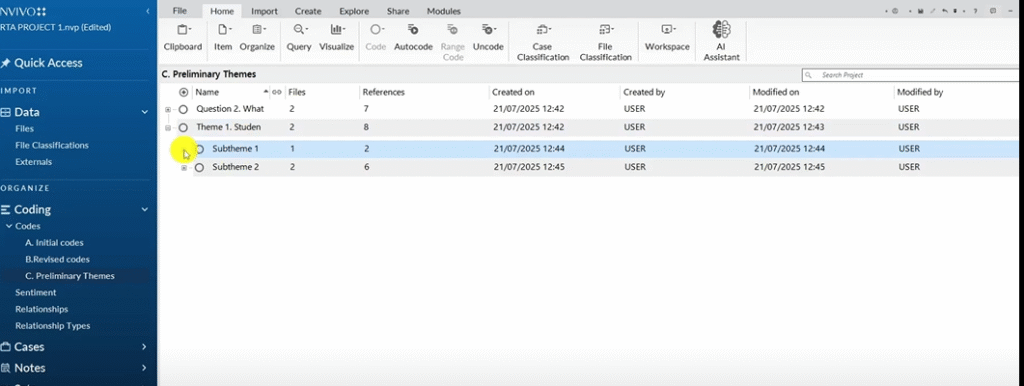Switch to the Create ribbon tab
Screen dimensions: 1024x386
pos(308,11)
